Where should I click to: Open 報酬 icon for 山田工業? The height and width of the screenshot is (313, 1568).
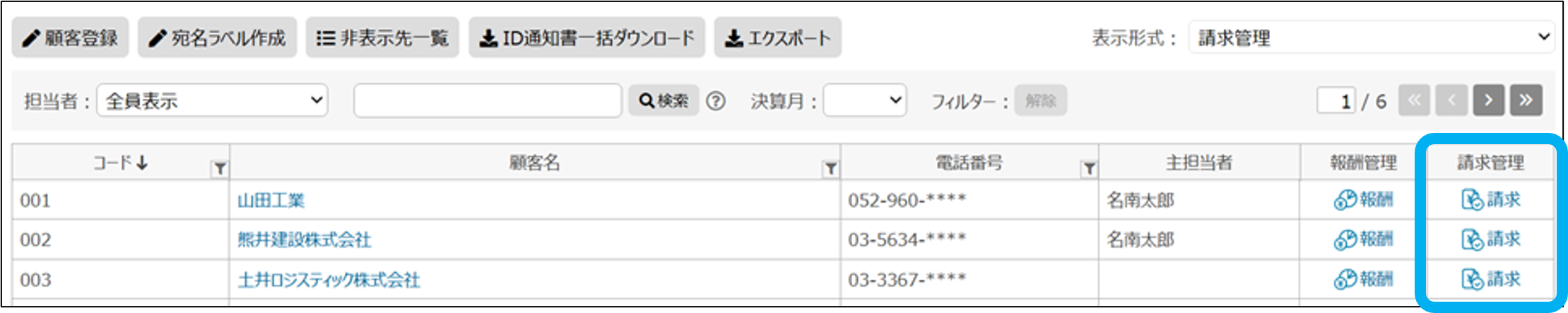(x=1362, y=200)
